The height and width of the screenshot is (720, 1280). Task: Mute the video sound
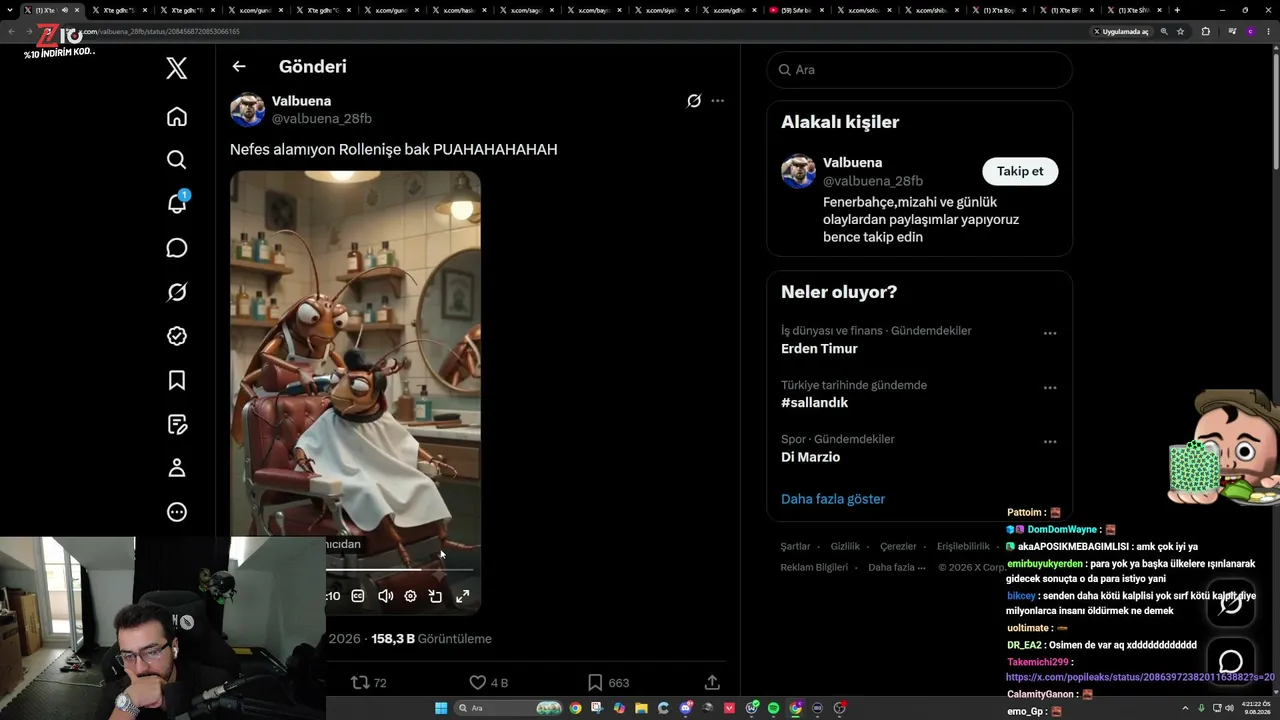385,596
